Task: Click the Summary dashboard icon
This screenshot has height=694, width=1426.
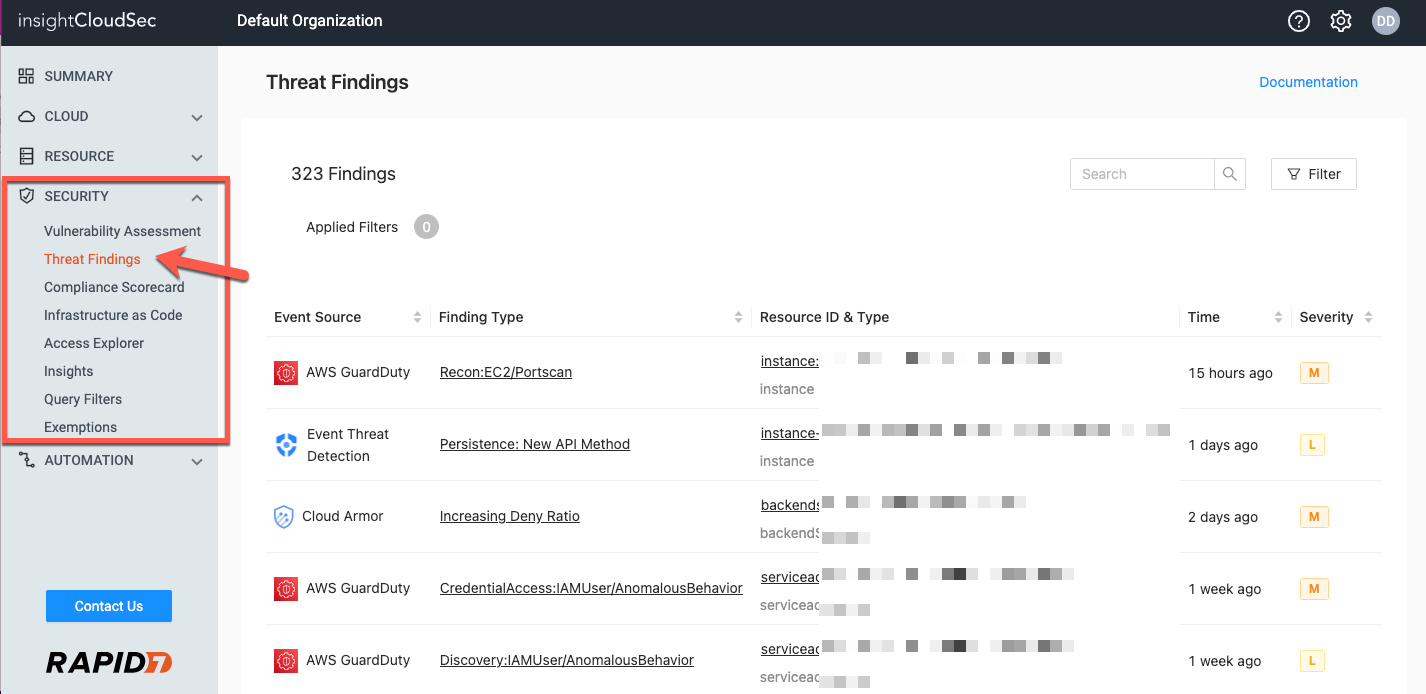Action: pos(27,76)
